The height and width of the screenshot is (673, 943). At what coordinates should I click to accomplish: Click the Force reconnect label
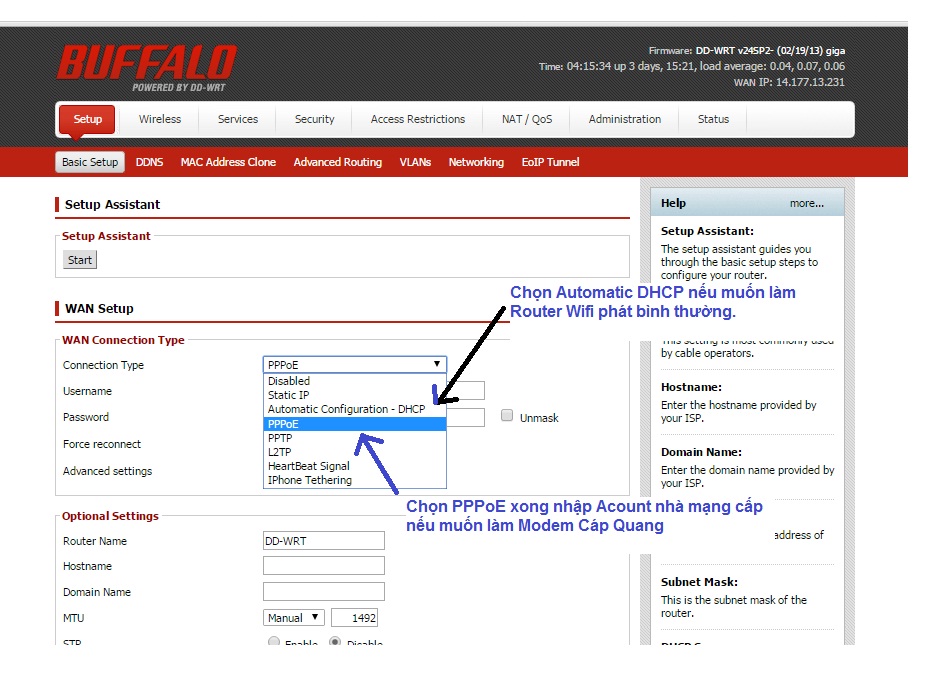102,444
